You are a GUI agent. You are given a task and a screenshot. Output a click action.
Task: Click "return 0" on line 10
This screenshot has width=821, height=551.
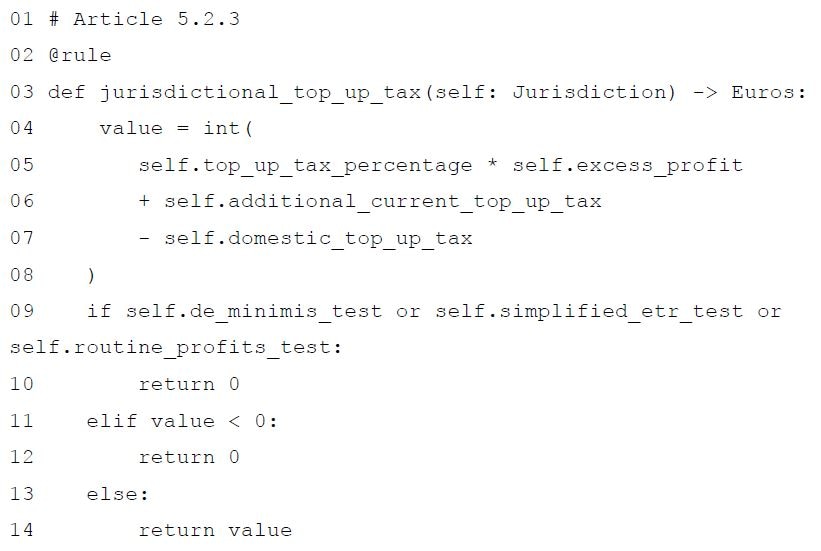pos(189,384)
